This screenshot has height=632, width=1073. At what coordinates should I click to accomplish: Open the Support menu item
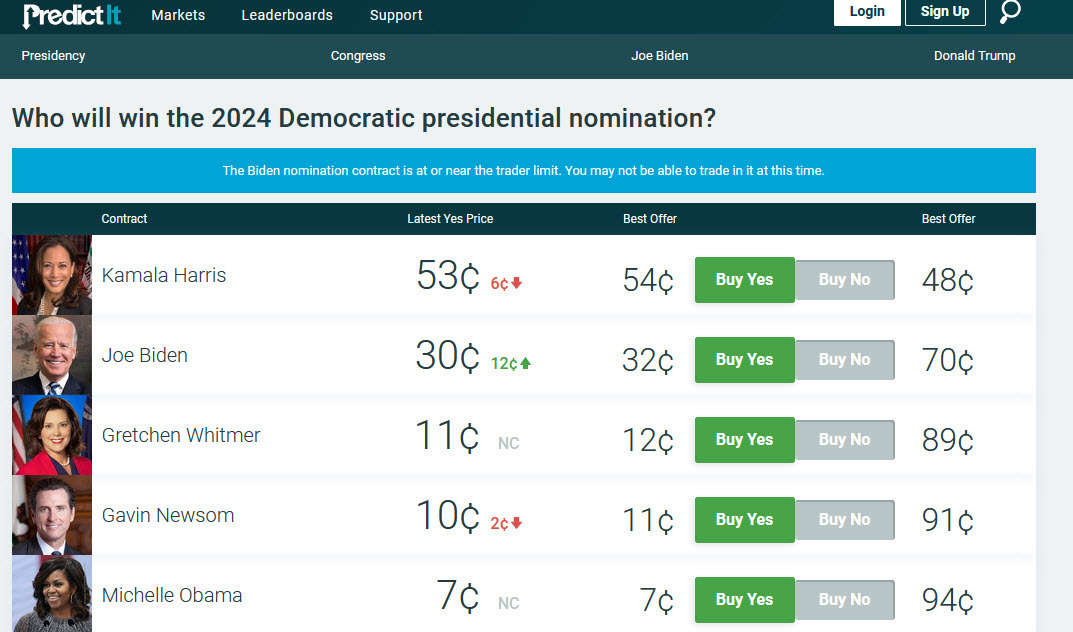pos(396,15)
